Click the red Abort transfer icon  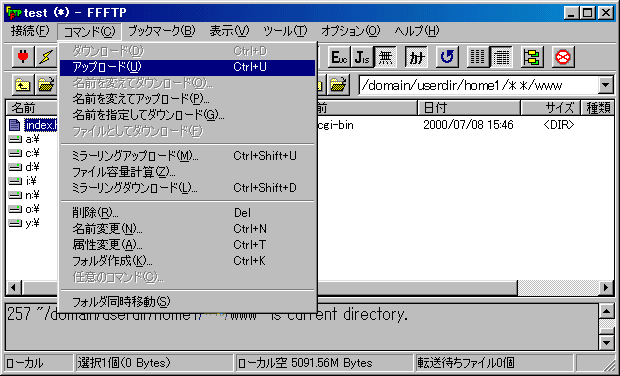563,57
